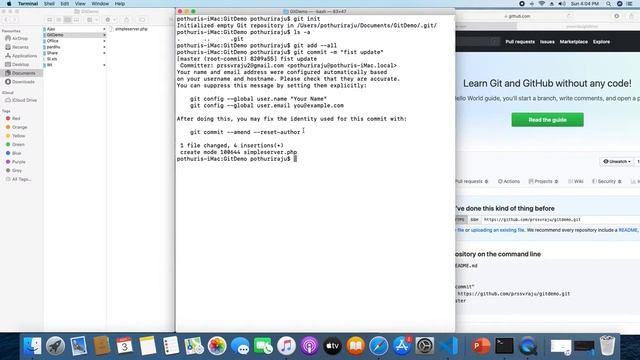The width and height of the screenshot is (640, 360).
Task: Open Pull requests link in GitHub header
Action: (520, 42)
